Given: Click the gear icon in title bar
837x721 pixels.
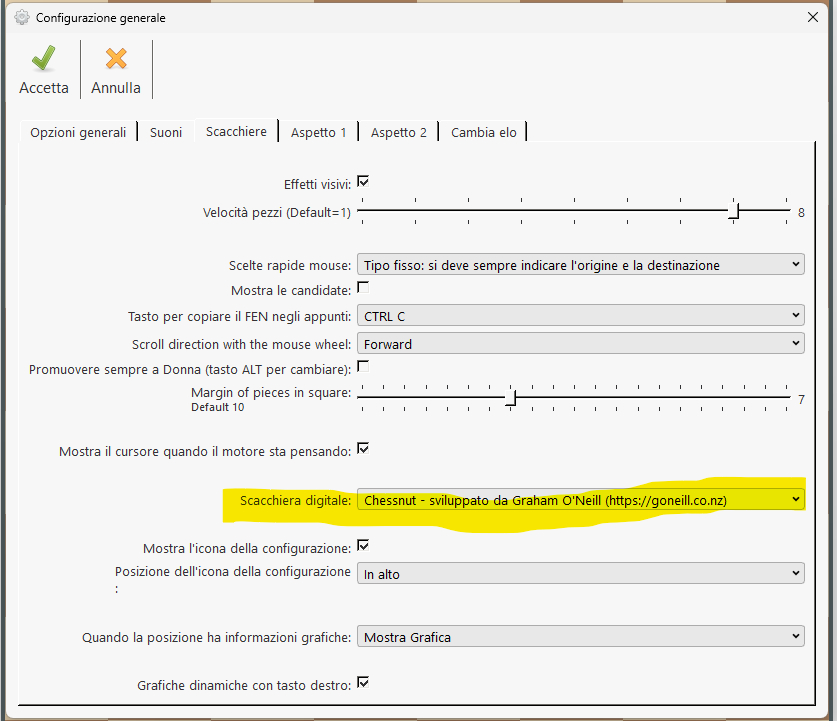Looking at the screenshot, I should click(22, 18).
